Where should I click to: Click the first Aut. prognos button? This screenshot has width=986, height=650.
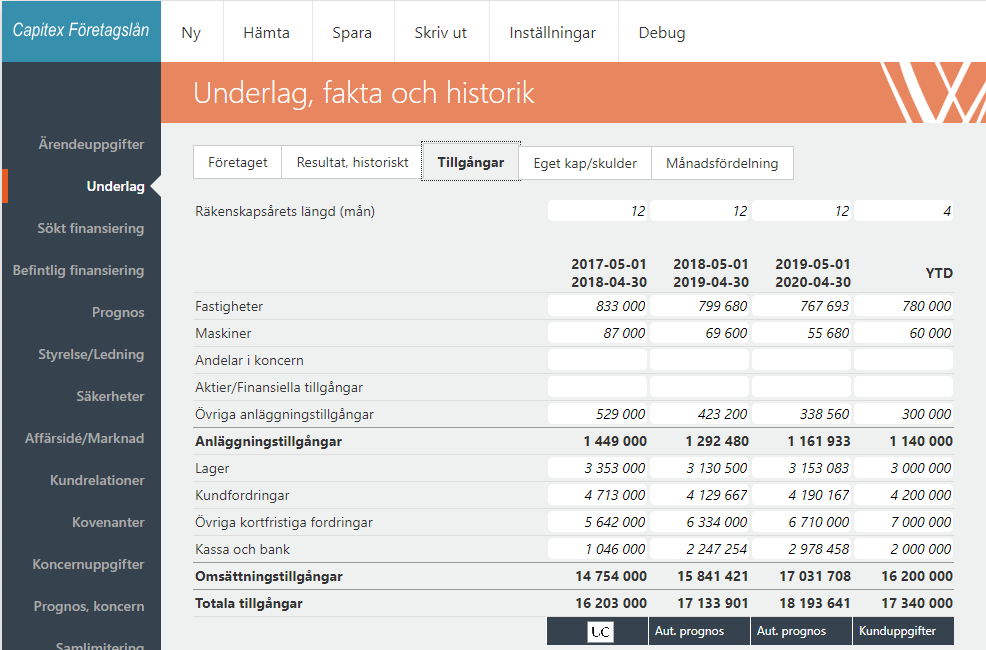point(699,631)
